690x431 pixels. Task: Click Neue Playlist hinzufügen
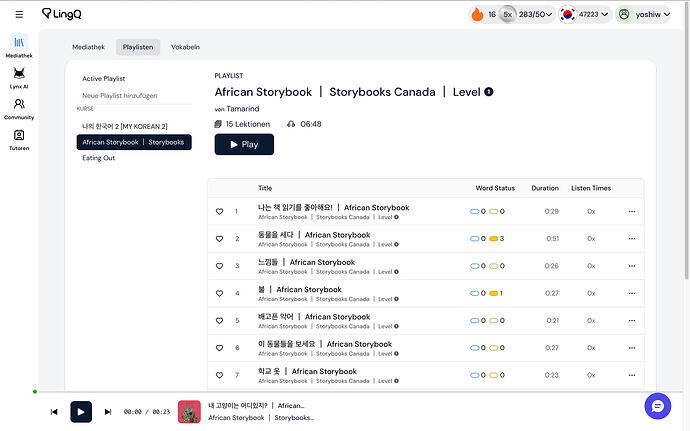click(x=119, y=96)
